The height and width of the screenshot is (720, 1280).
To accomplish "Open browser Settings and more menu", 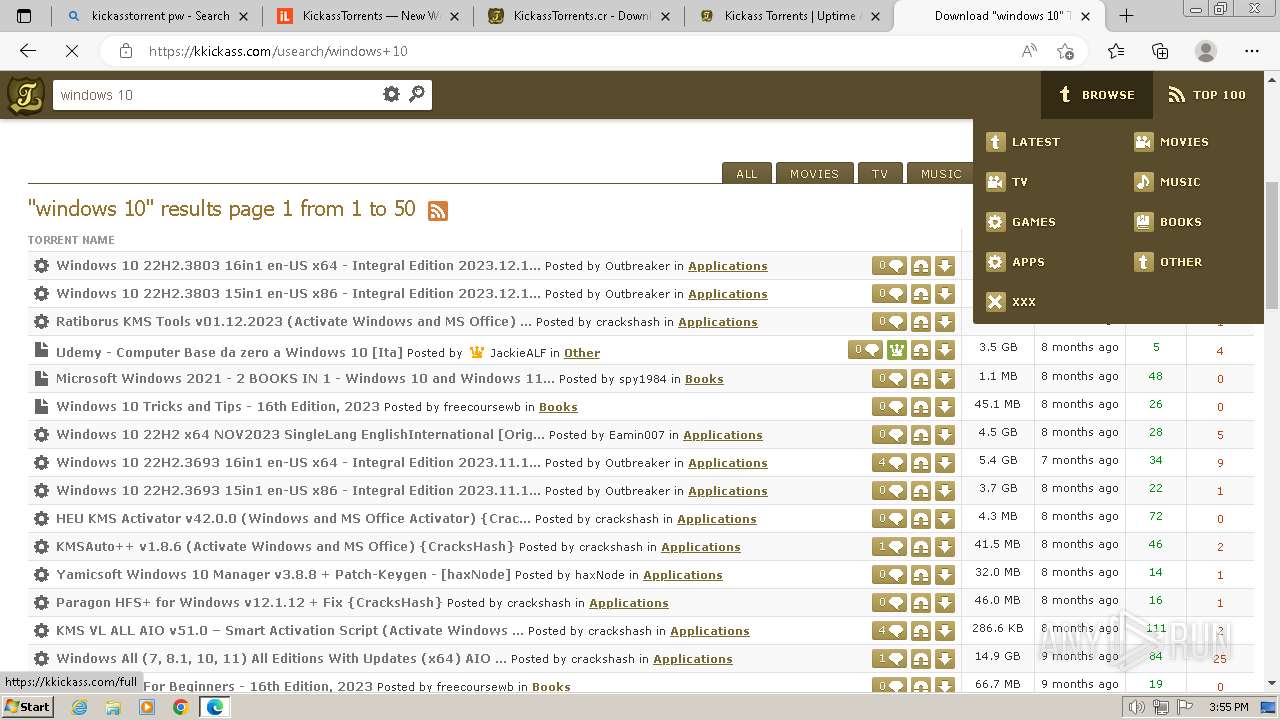I will (x=1252, y=51).
